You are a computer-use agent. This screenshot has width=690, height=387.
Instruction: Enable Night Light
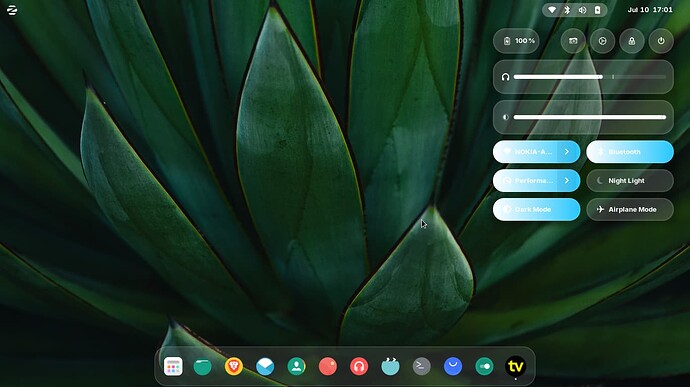click(x=630, y=181)
